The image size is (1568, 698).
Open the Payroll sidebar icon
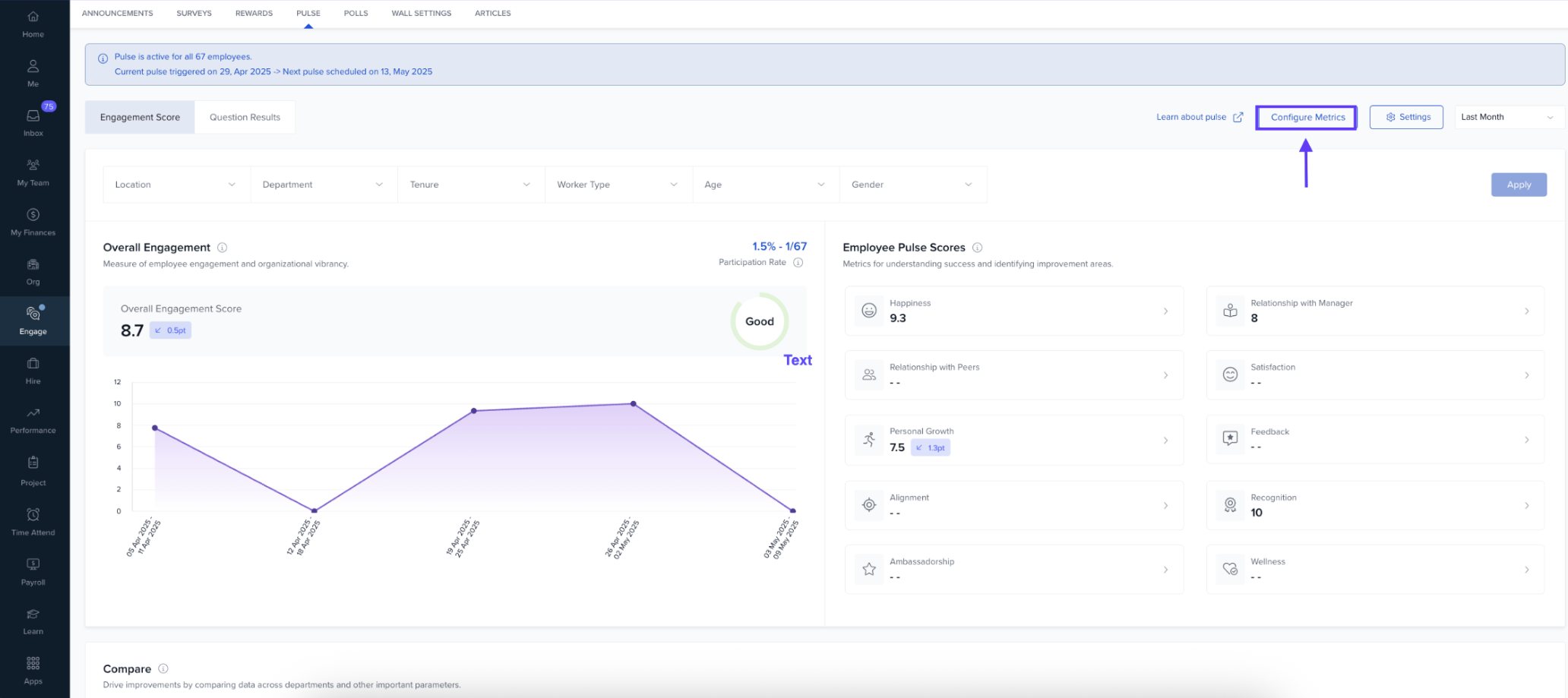[x=33, y=565]
